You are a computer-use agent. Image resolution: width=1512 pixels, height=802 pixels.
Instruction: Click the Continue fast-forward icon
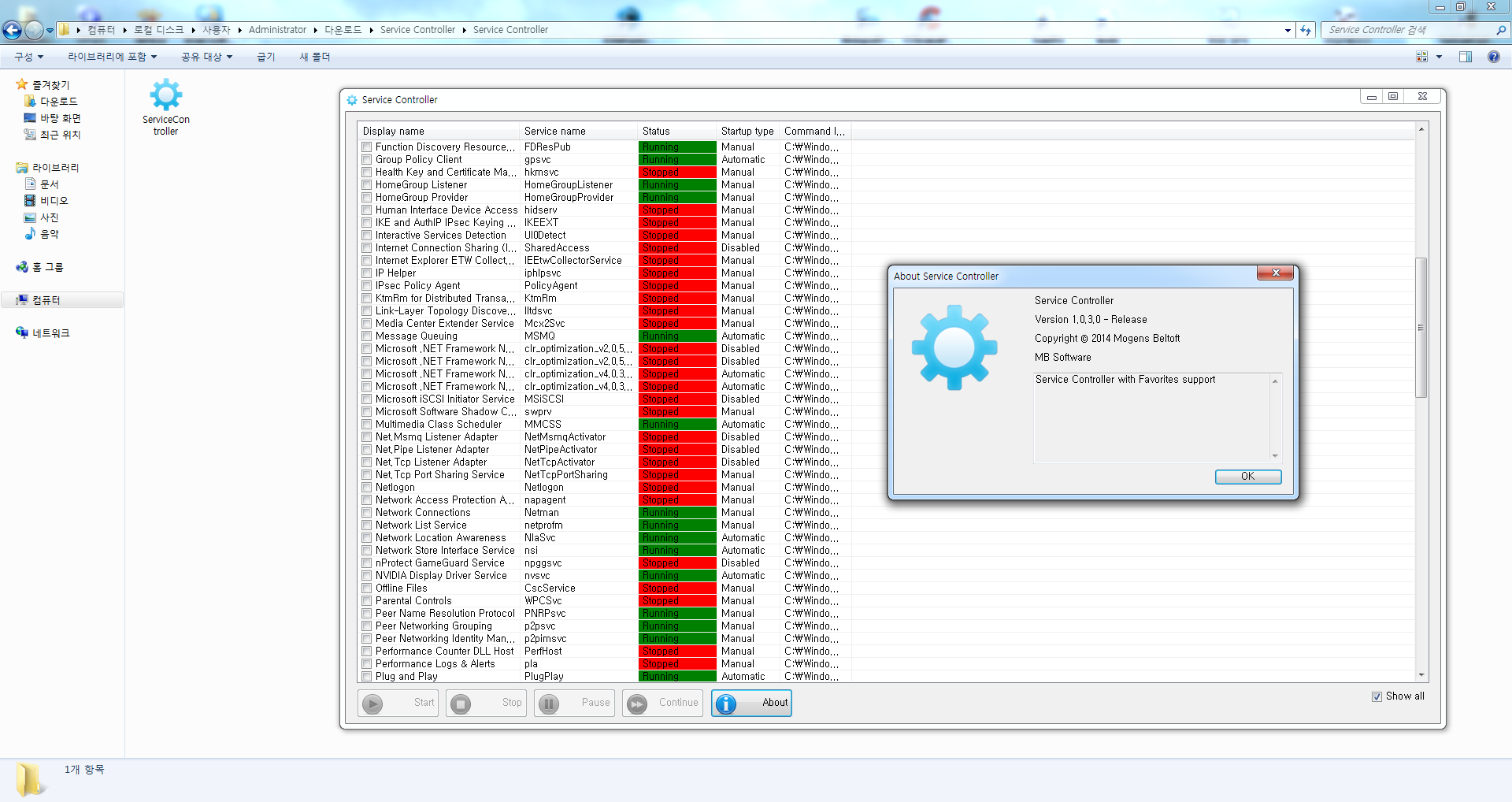[638, 704]
